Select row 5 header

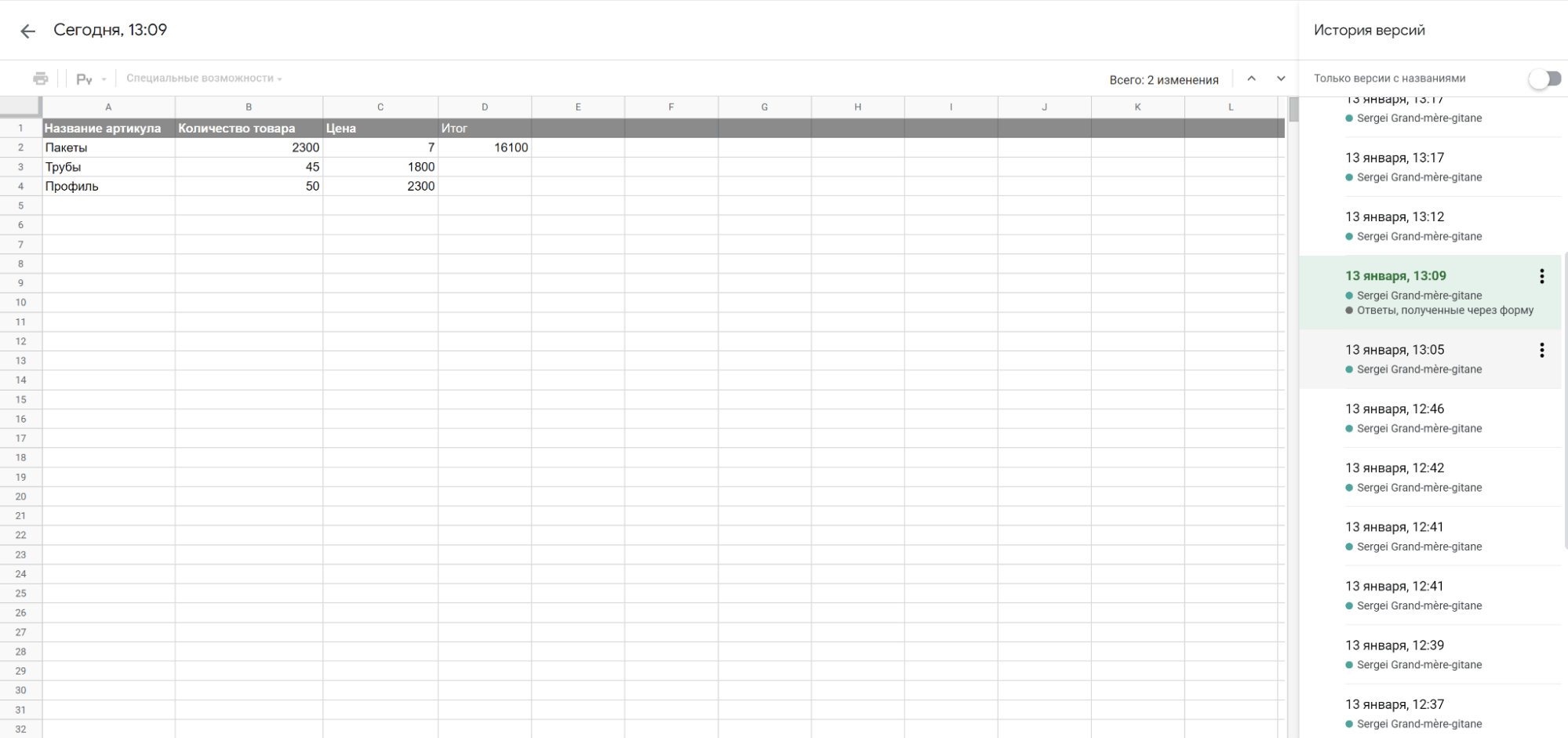coord(21,205)
